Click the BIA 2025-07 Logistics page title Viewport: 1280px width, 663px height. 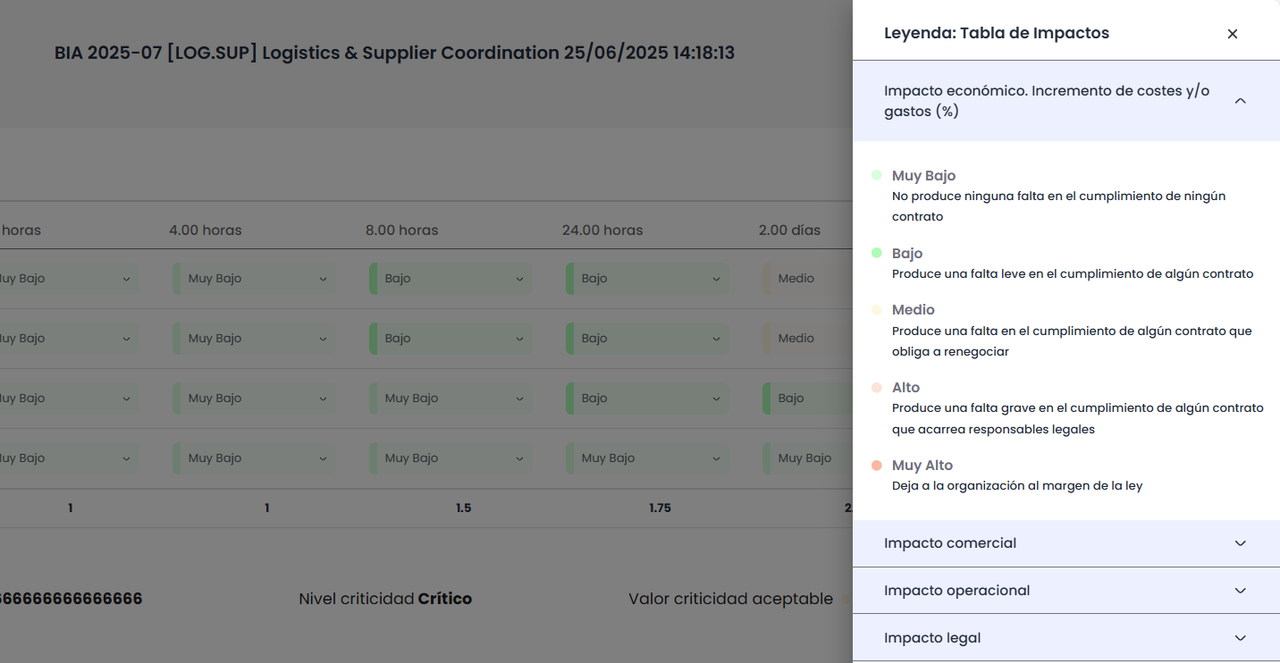[x=394, y=53]
